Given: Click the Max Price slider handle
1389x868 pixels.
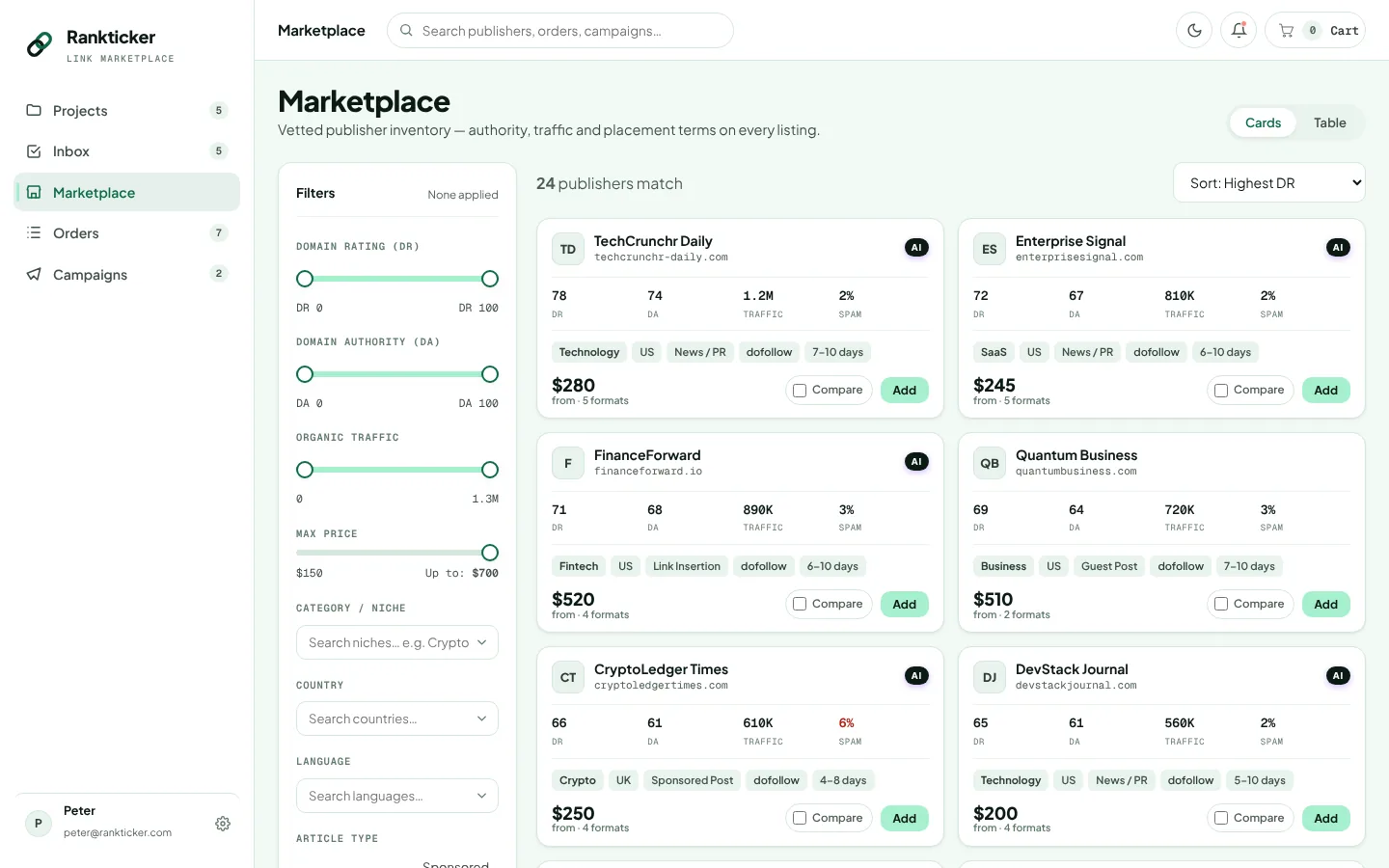Looking at the screenshot, I should [x=490, y=553].
